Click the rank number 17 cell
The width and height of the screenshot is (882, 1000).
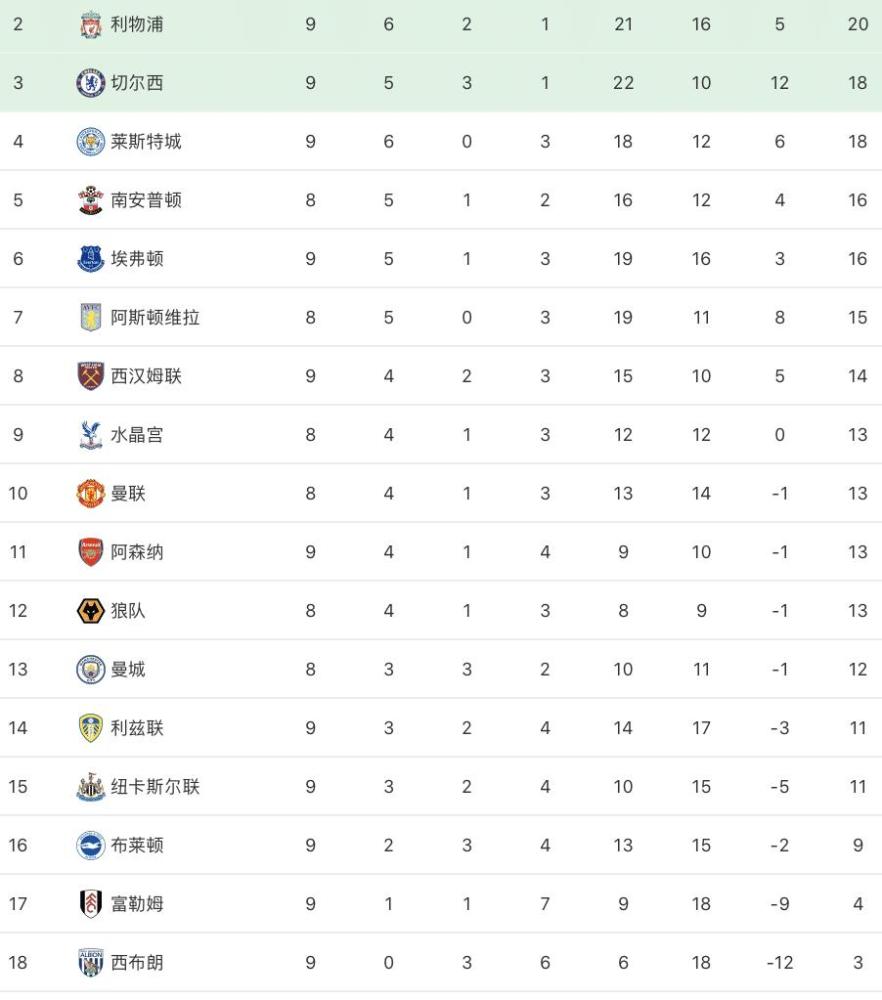pos(18,904)
